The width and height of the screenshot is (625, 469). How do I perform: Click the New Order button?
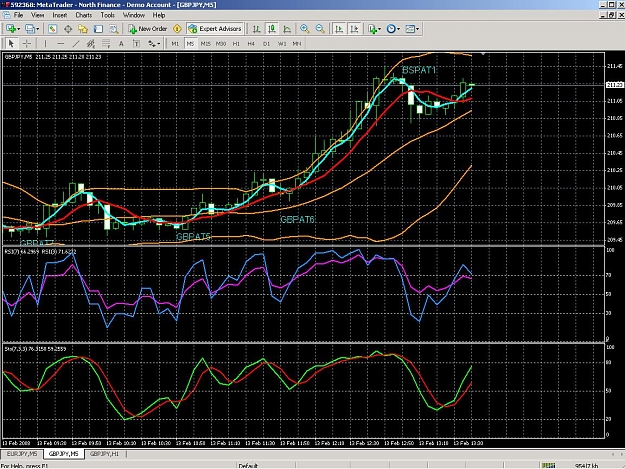(x=147, y=29)
